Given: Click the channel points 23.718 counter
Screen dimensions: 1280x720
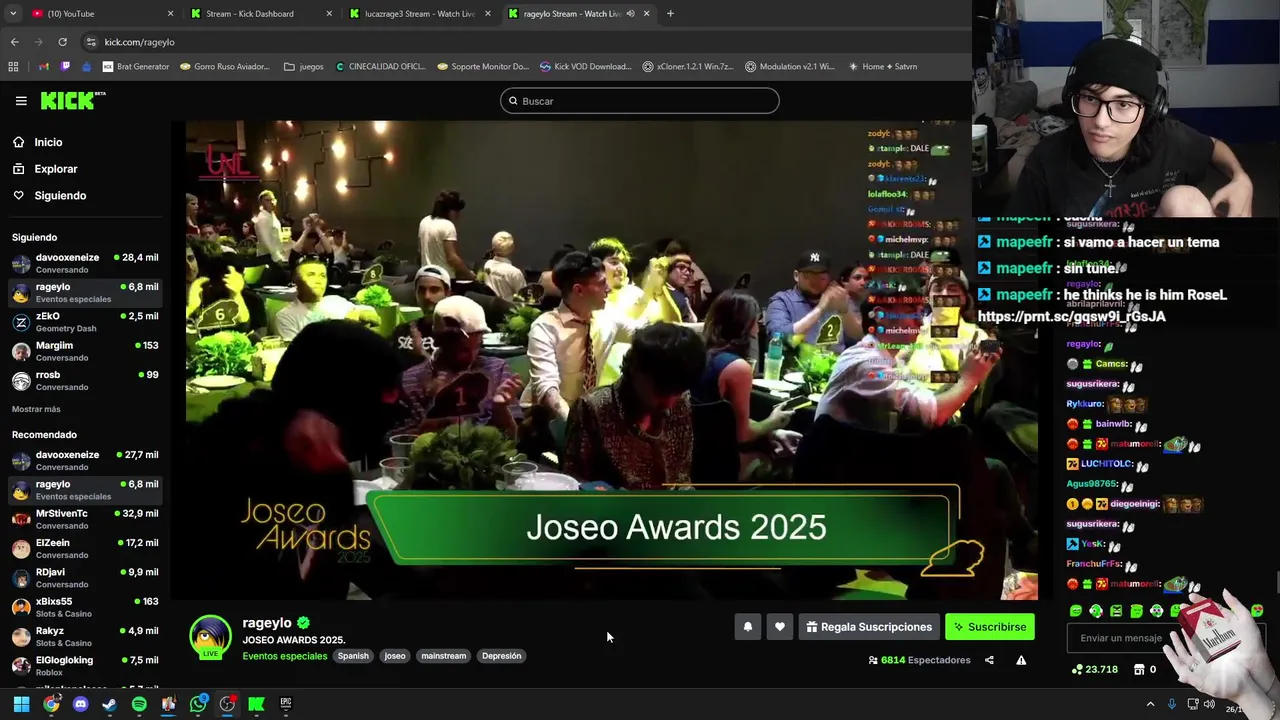Looking at the screenshot, I should coord(1095,670).
